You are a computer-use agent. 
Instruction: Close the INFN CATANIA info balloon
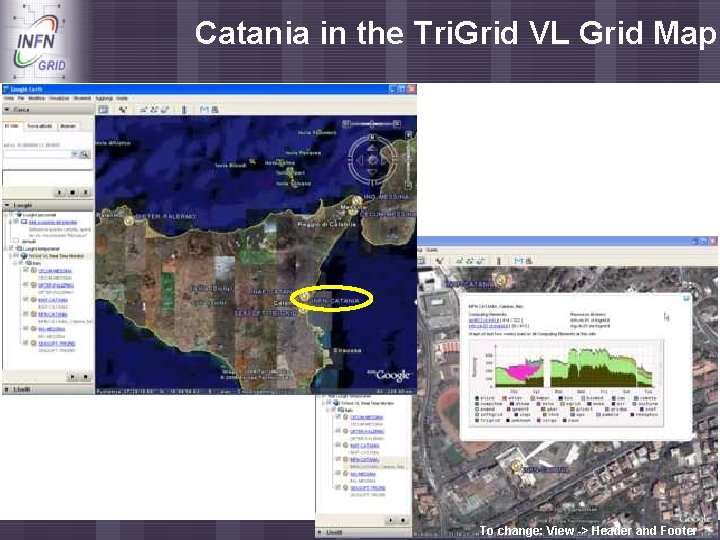click(x=686, y=298)
